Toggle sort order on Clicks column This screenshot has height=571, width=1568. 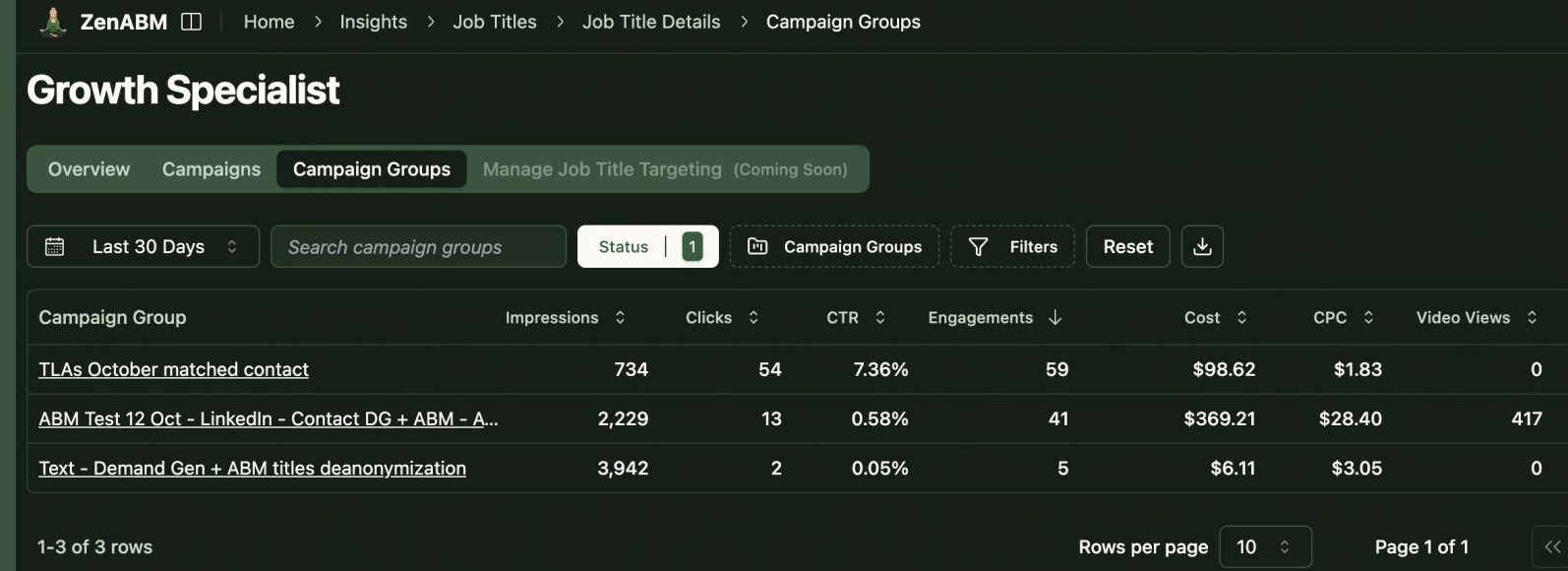753,317
